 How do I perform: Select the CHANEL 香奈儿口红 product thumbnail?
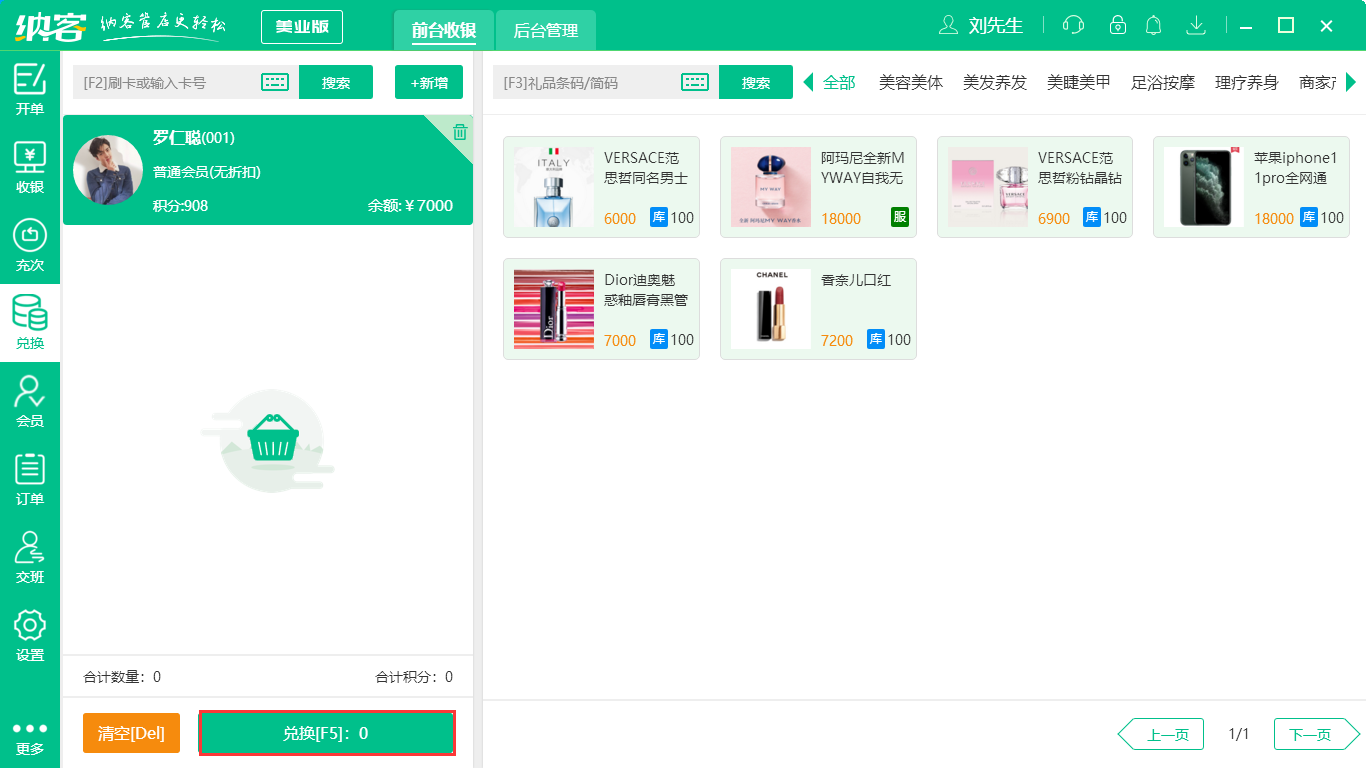[771, 308]
